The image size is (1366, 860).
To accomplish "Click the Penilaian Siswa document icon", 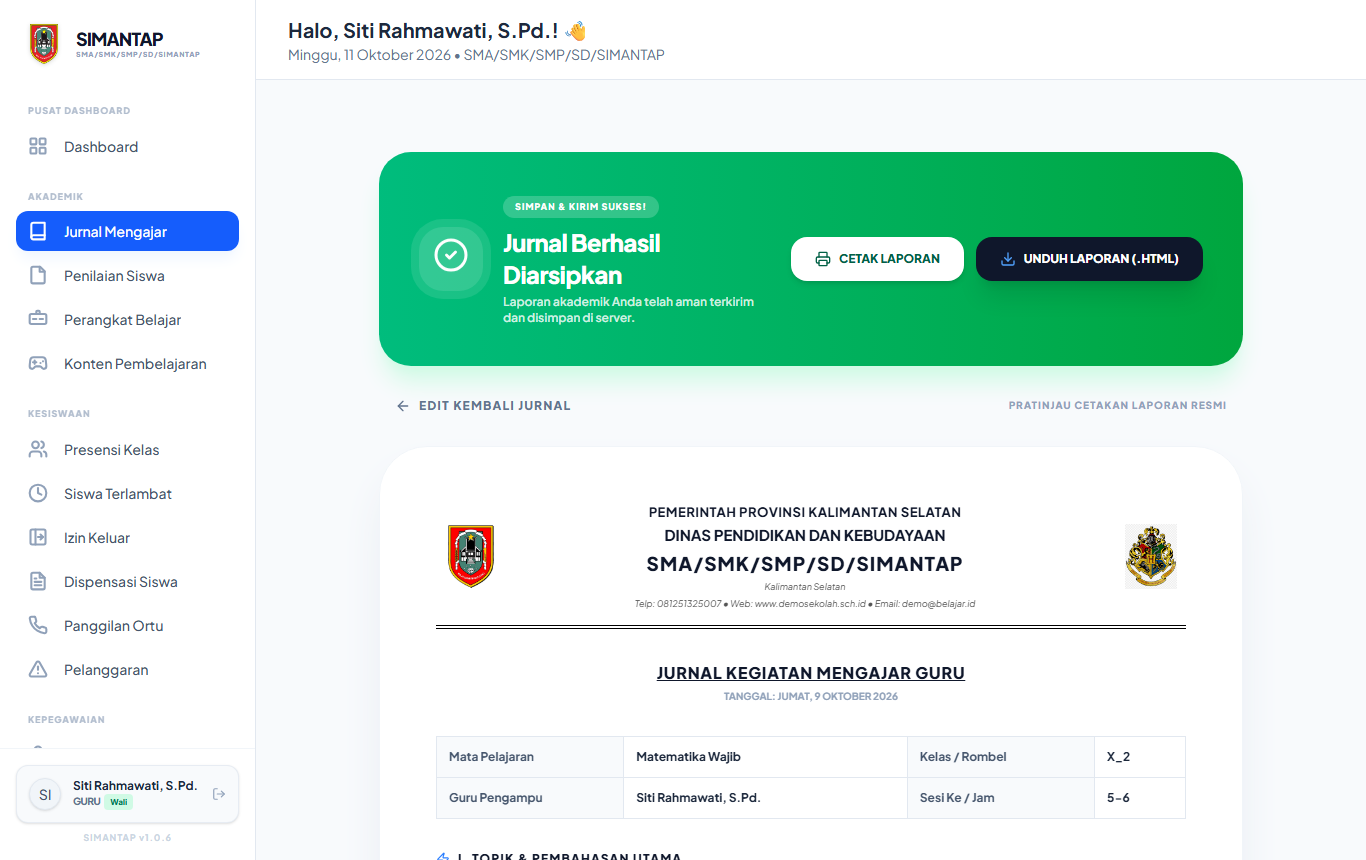I will [38, 275].
